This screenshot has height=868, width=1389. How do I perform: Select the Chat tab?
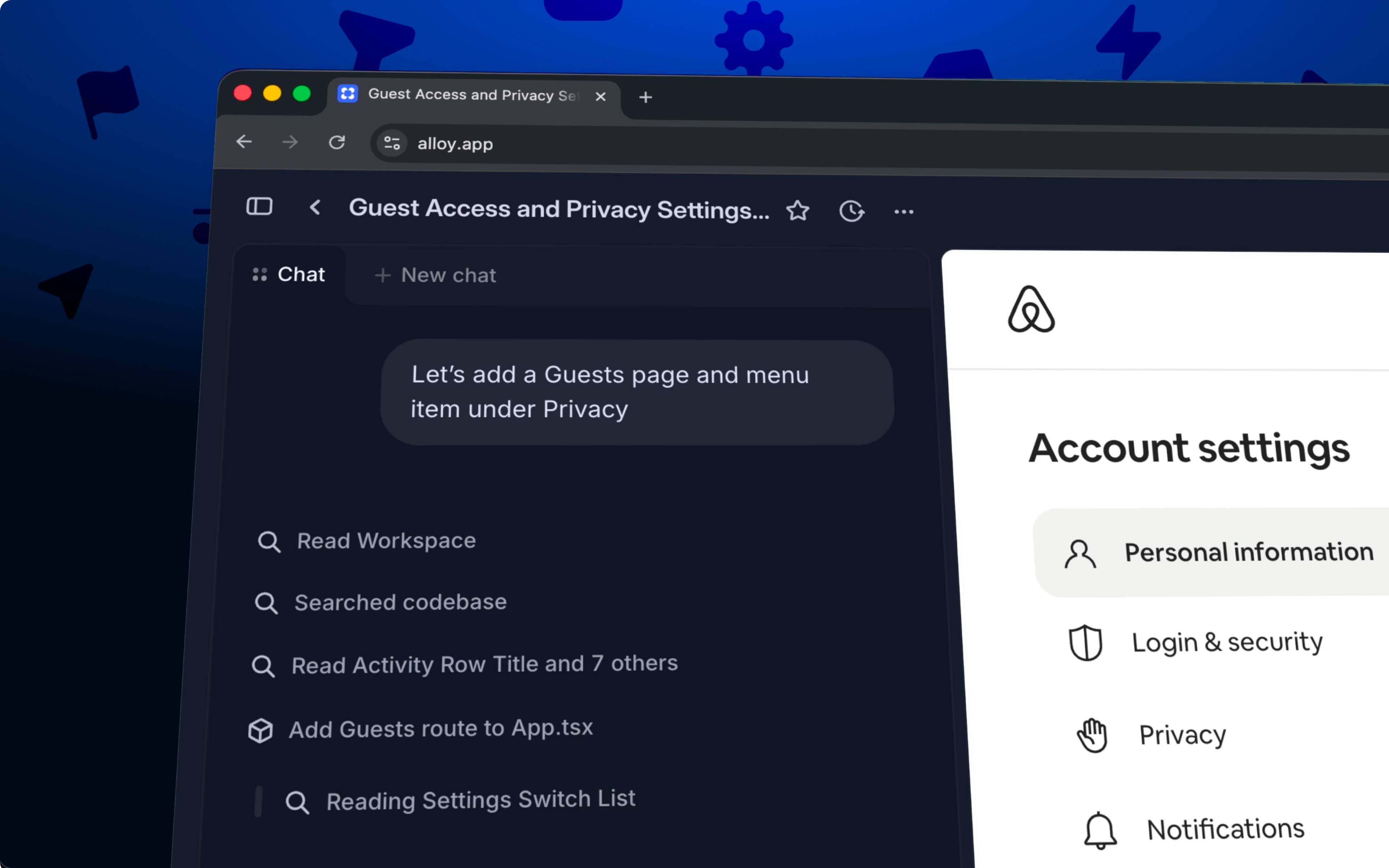coord(290,275)
